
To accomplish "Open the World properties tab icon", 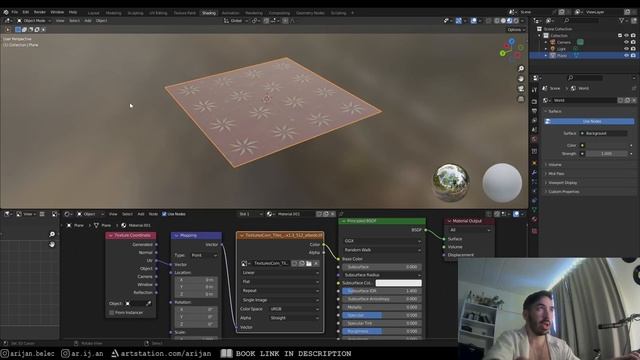I will pyautogui.click(x=534, y=140).
